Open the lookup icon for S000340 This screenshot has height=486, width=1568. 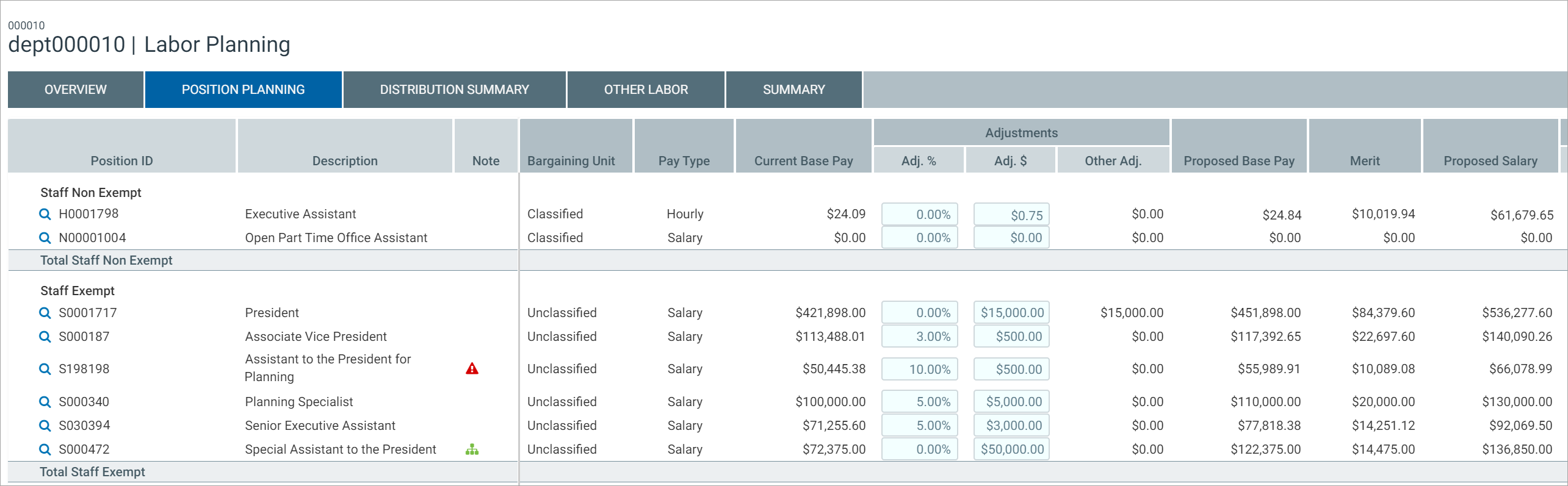(45, 402)
